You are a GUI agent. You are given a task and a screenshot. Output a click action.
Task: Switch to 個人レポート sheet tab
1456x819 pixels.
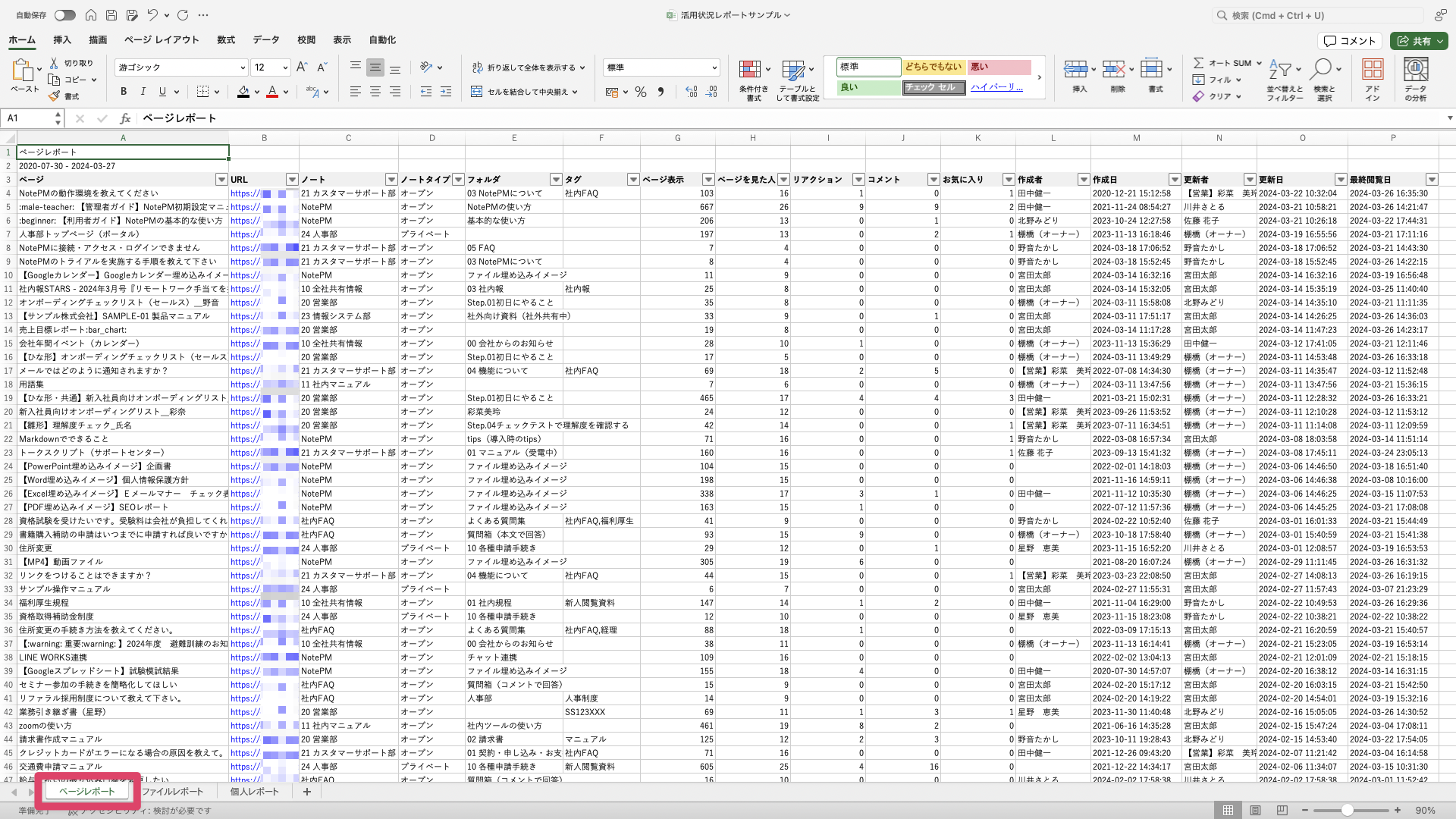click(x=255, y=792)
